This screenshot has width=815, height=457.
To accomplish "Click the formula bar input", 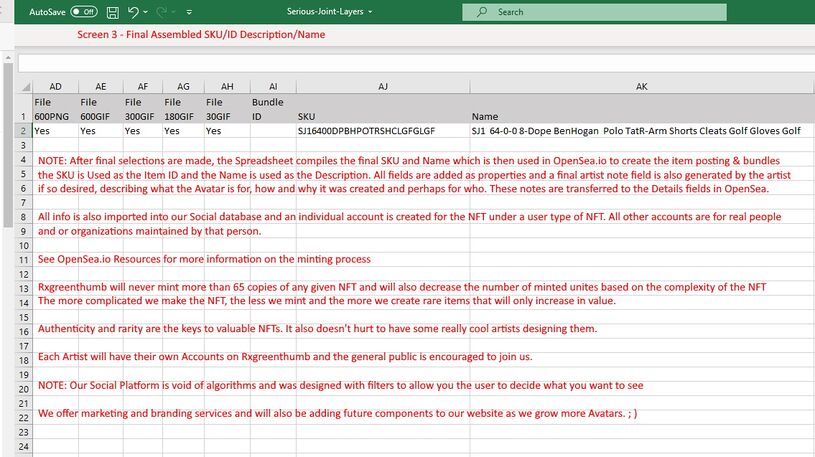I will tap(416, 63).
